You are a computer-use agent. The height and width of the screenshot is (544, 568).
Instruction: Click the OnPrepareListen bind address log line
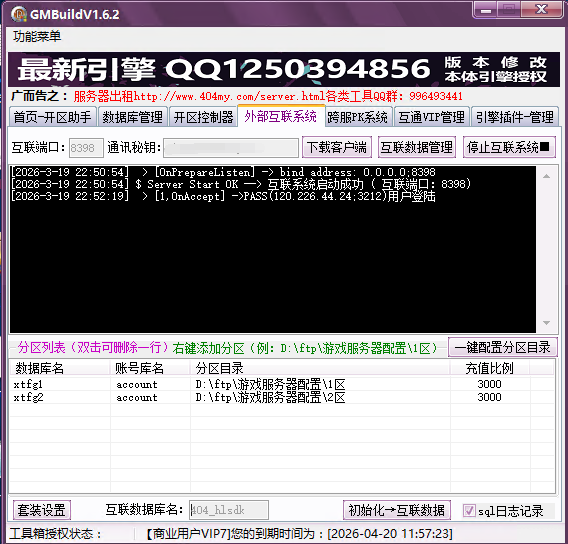tap(223, 172)
